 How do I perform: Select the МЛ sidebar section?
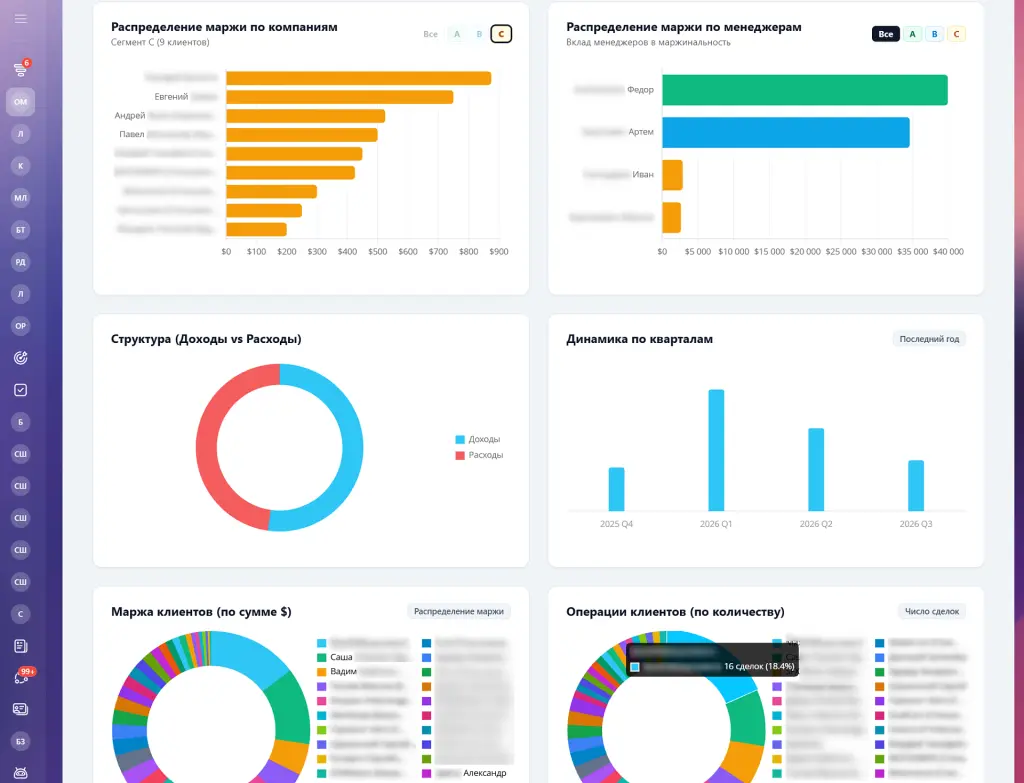tap(20, 198)
